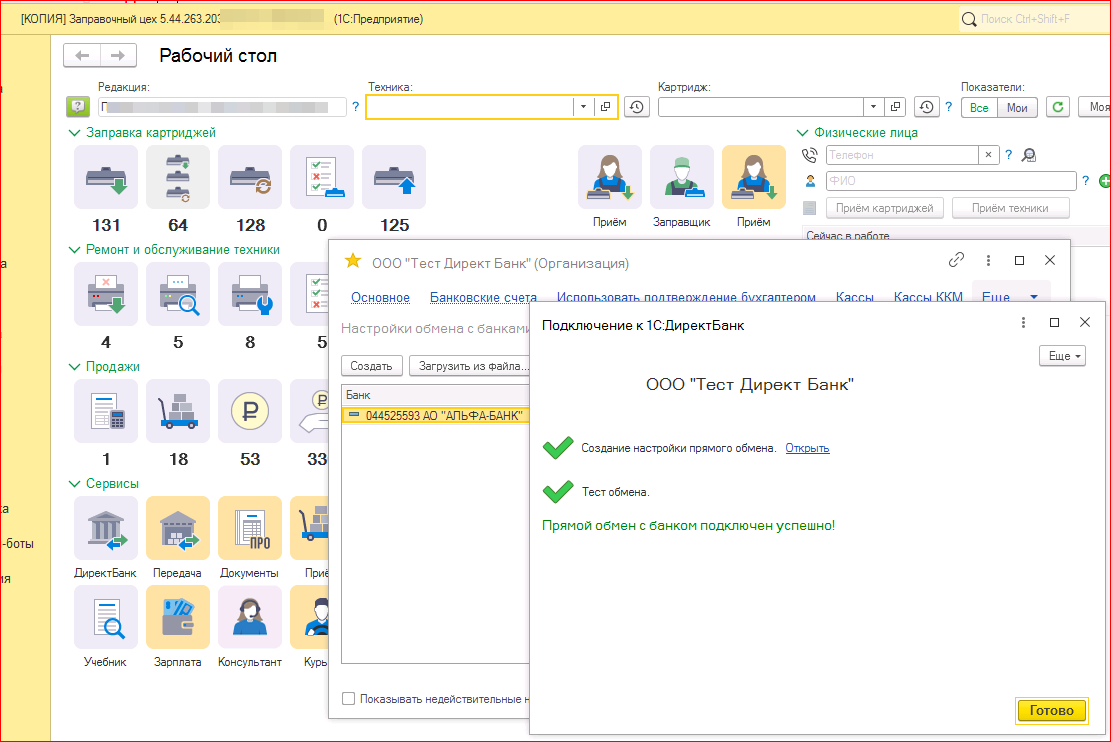Open cartridge intake tile showing 131
The width and height of the screenshot is (1111, 742).
tap(106, 177)
